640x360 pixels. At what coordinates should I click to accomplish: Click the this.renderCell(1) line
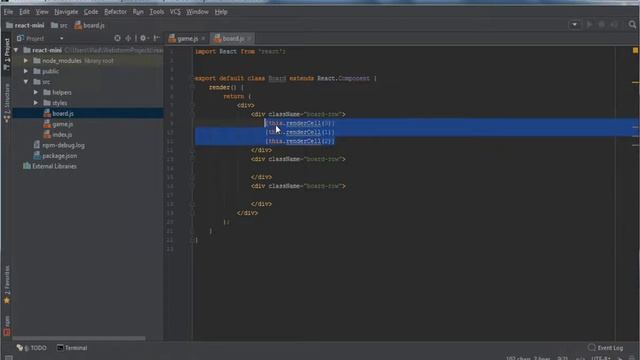point(300,132)
